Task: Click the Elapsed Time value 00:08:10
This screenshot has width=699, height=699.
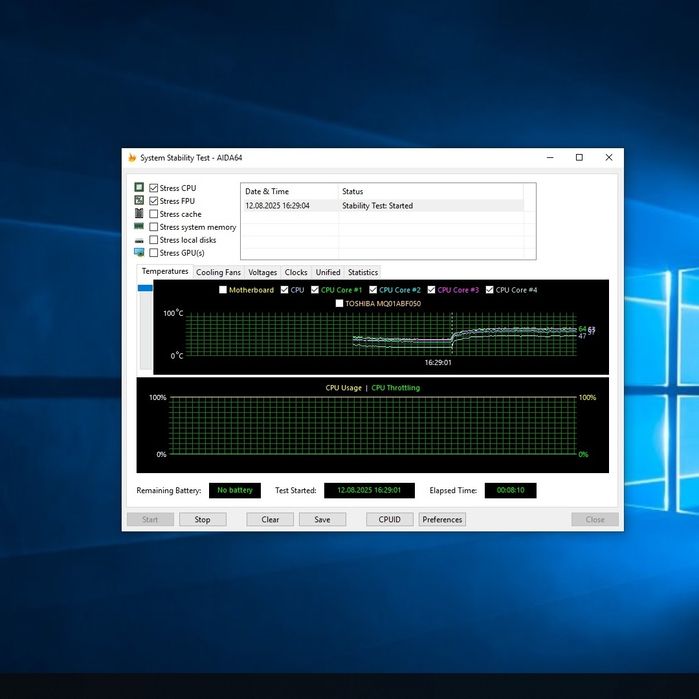Action: click(510, 490)
